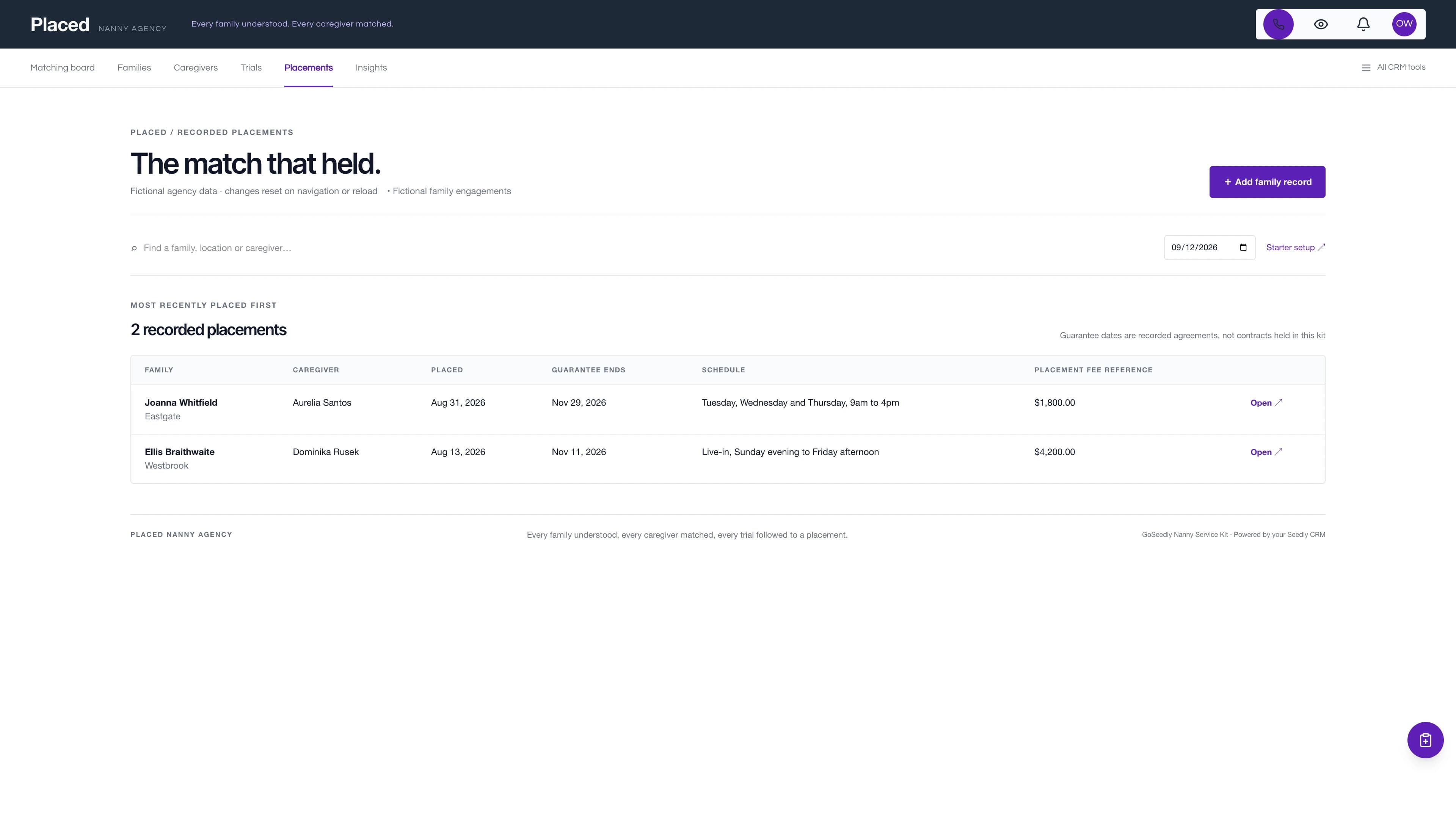Click the Tuesday, Wednesday and Thursday schedule
Image resolution: width=1456 pixels, height=819 pixels.
[x=800, y=402]
